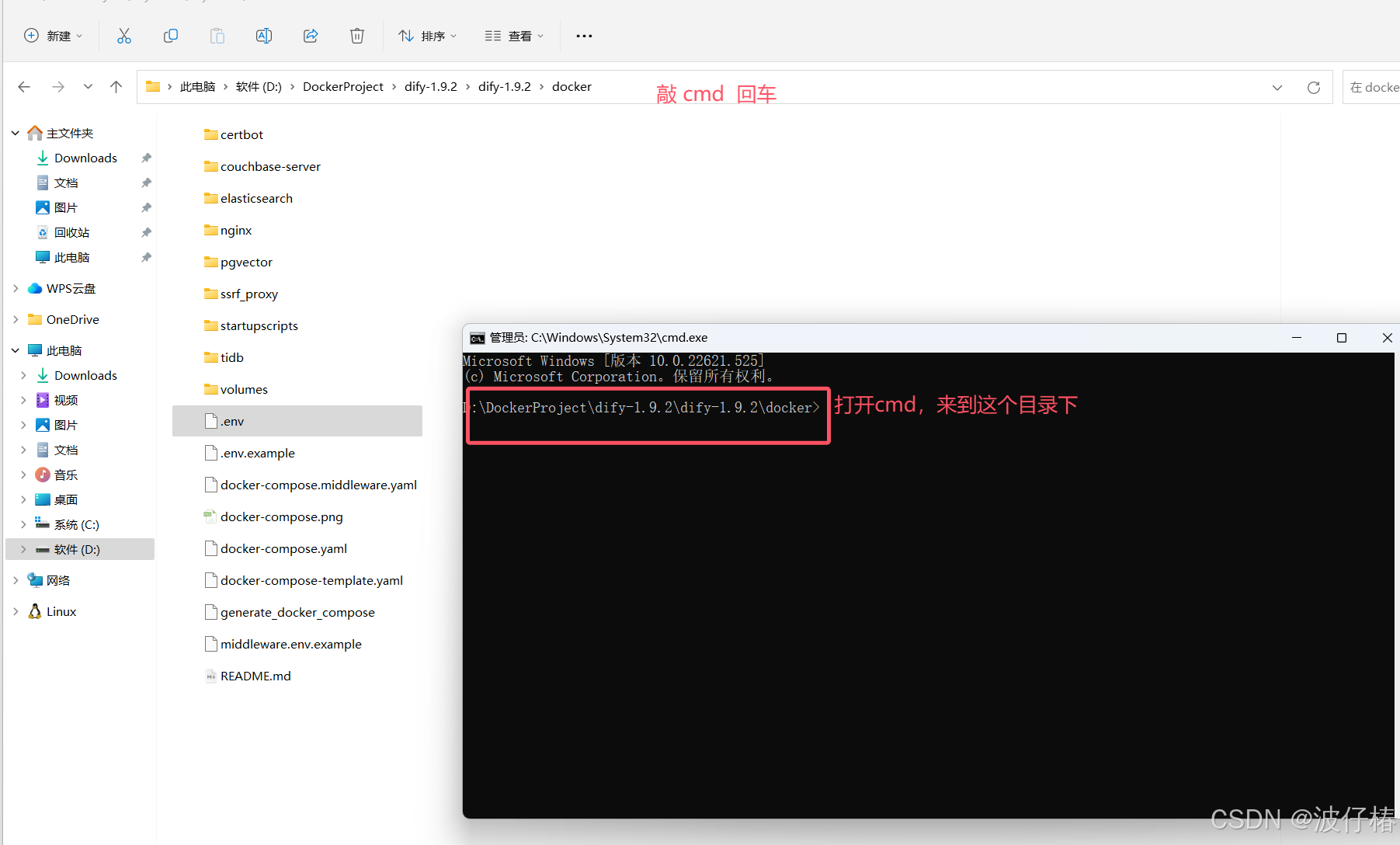Open the 查看 view dropdown
The width and height of the screenshot is (1400, 845).
[x=514, y=36]
